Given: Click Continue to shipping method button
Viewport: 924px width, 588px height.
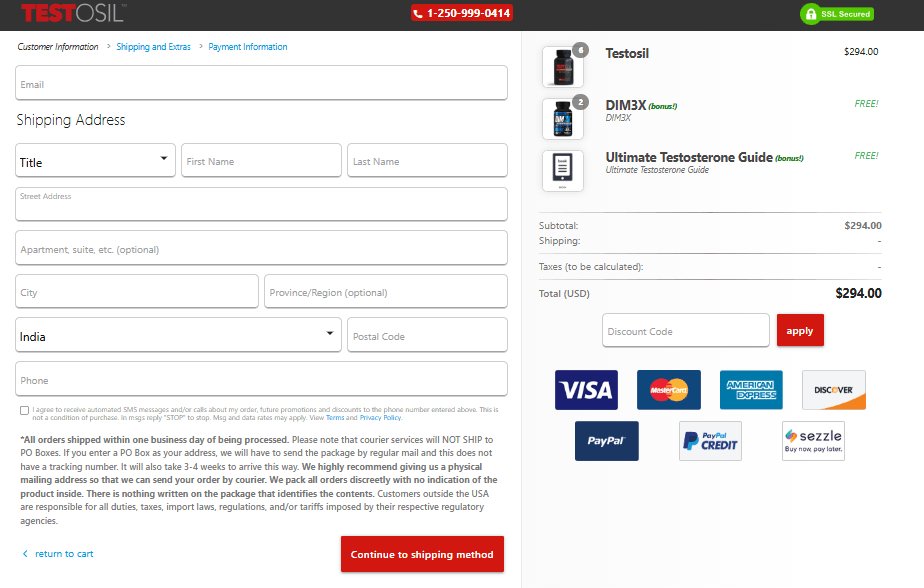Looking at the screenshot, I should 422,554.
